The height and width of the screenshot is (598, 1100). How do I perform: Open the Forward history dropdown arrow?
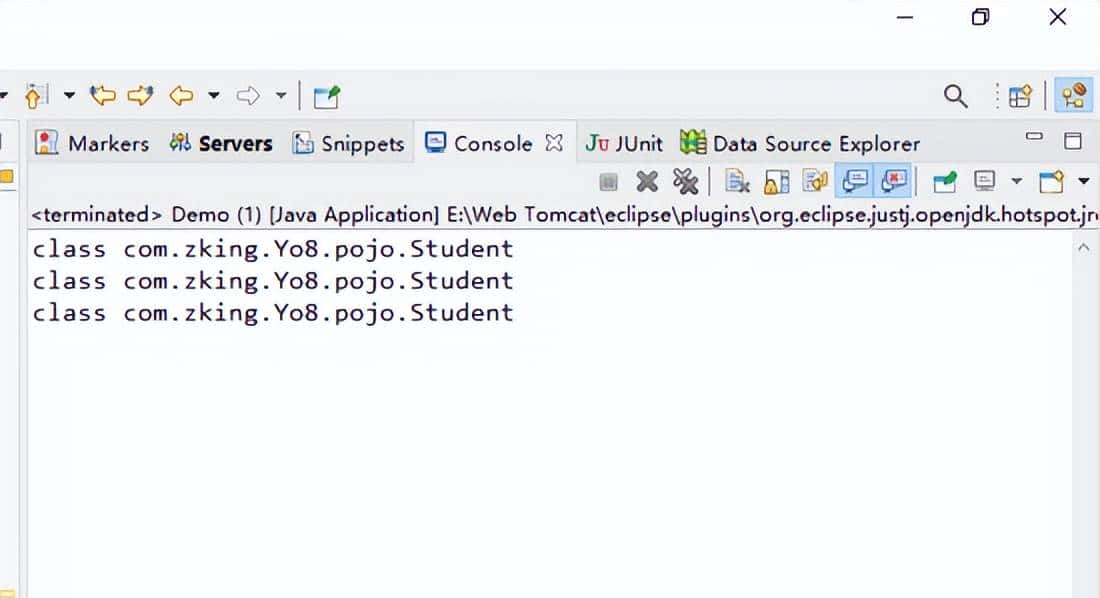(281, 95)
